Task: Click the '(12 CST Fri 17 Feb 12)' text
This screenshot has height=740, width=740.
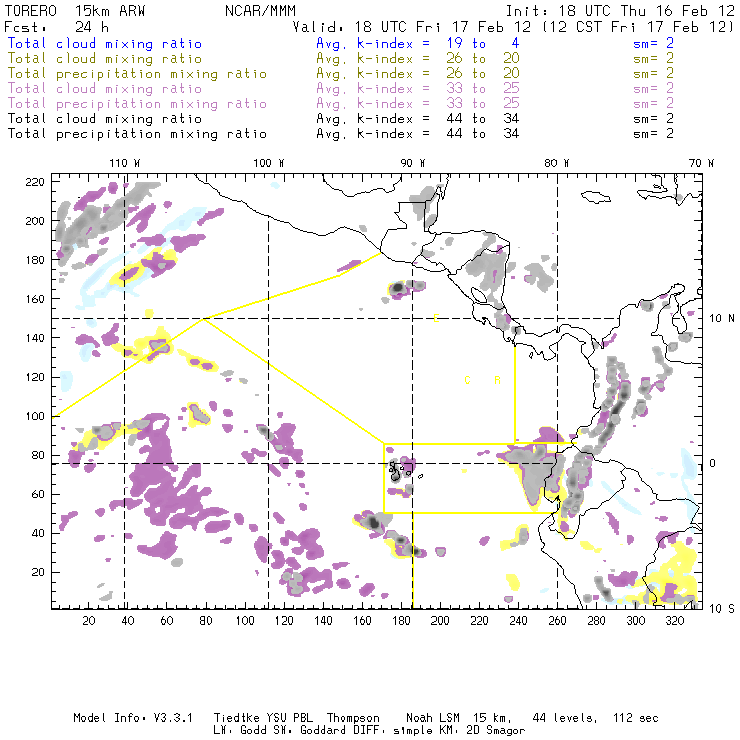Action: point(638,27)
